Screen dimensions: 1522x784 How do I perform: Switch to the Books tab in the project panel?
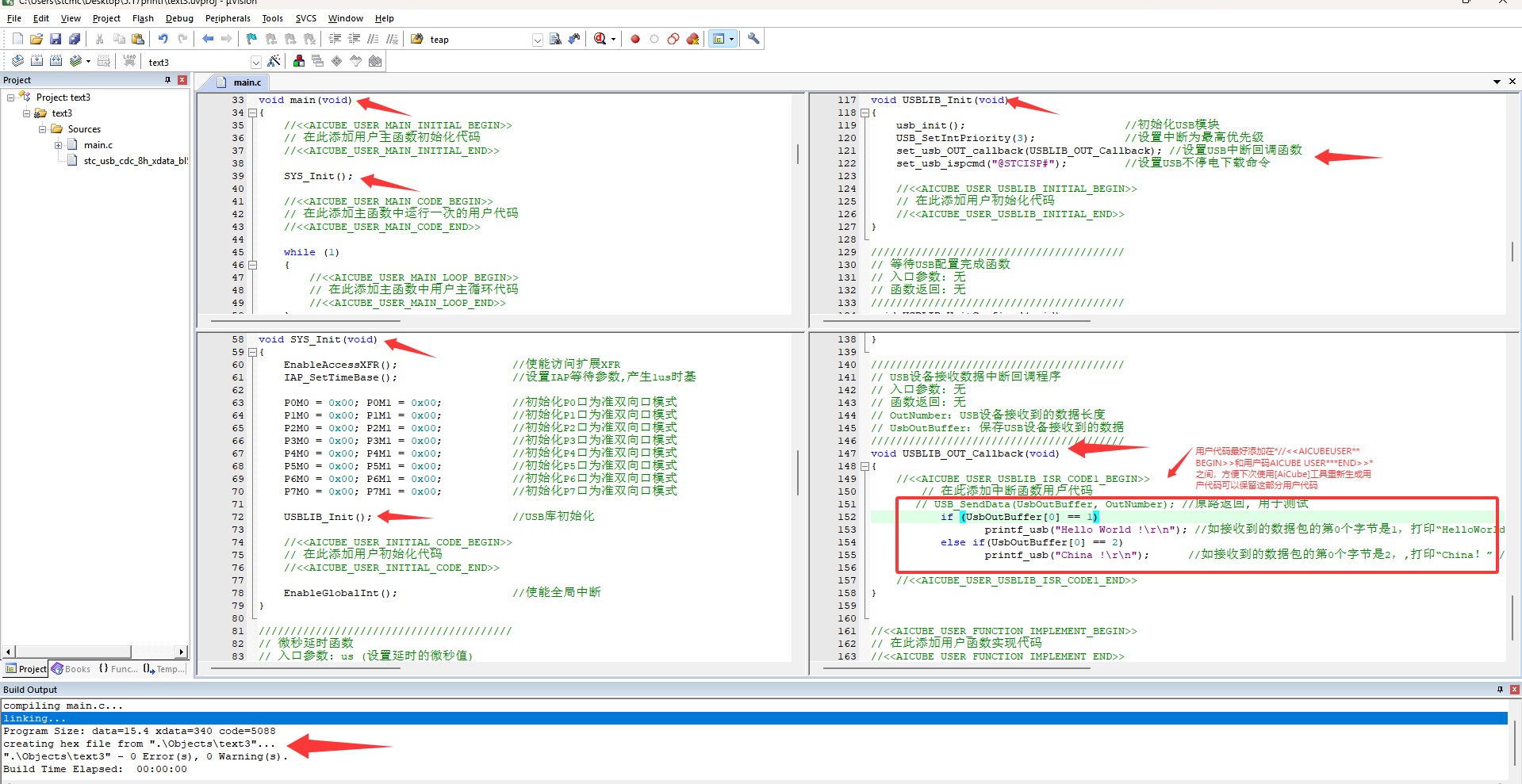coord(71,669)
